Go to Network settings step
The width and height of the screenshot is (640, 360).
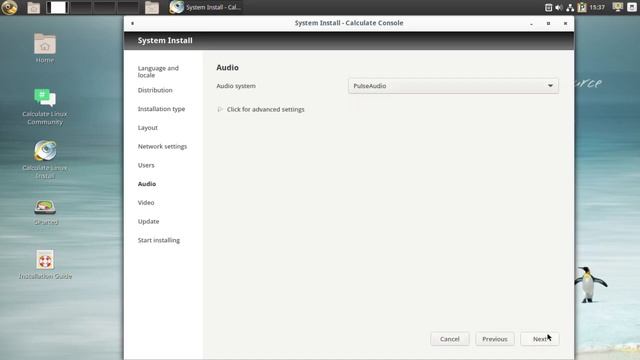[162, 147]
